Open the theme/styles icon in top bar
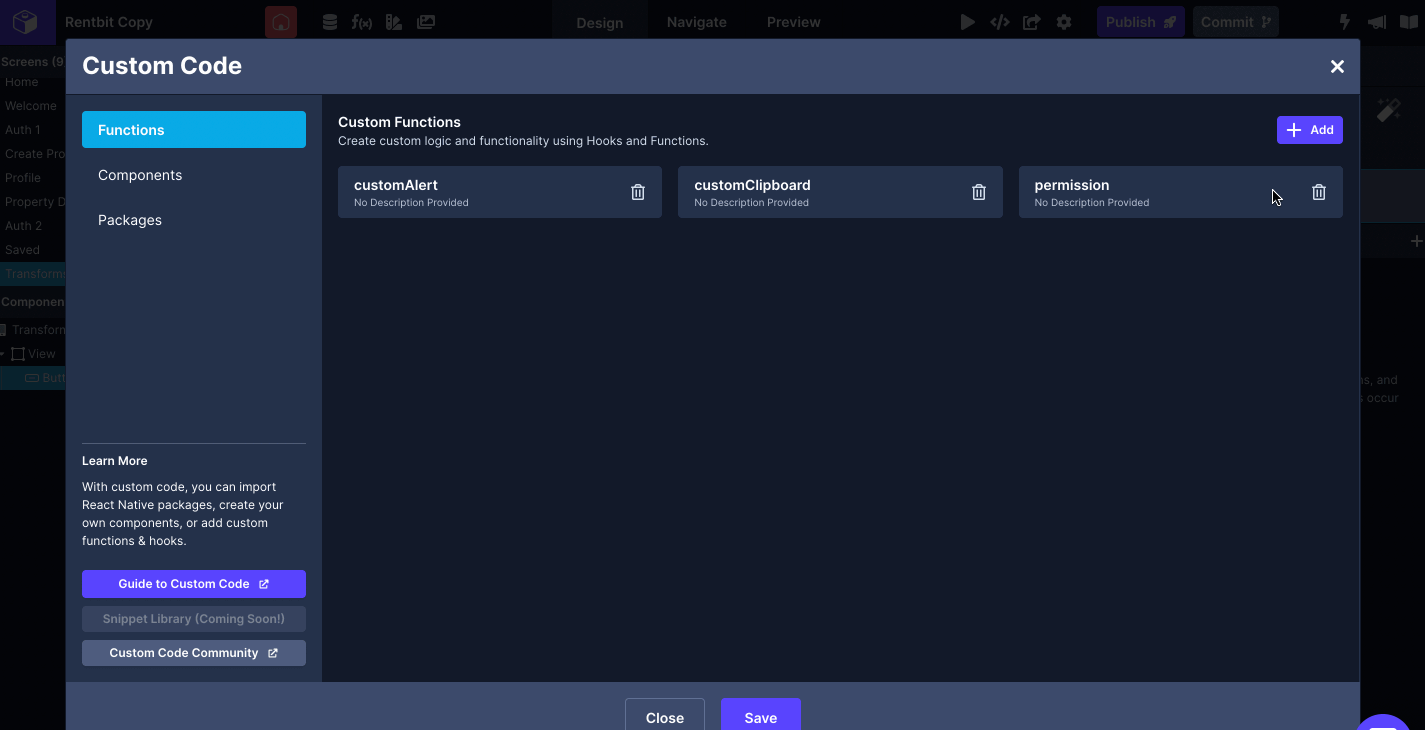The height and width of the screenshot is (730, 1425). pyautogui.click(x=394, y=22)
